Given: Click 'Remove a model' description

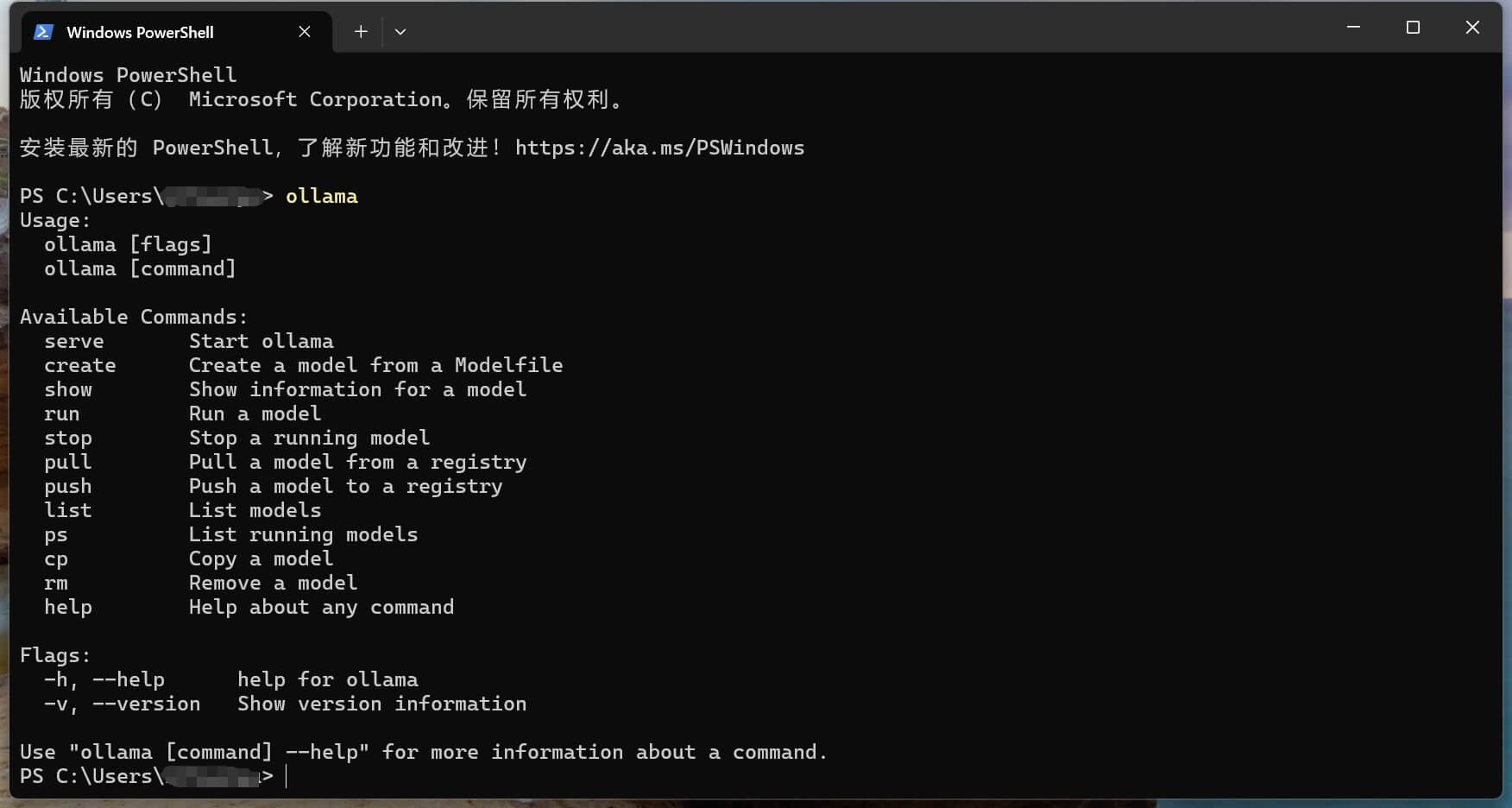Looking at the screenshot, I should (274, 583).
